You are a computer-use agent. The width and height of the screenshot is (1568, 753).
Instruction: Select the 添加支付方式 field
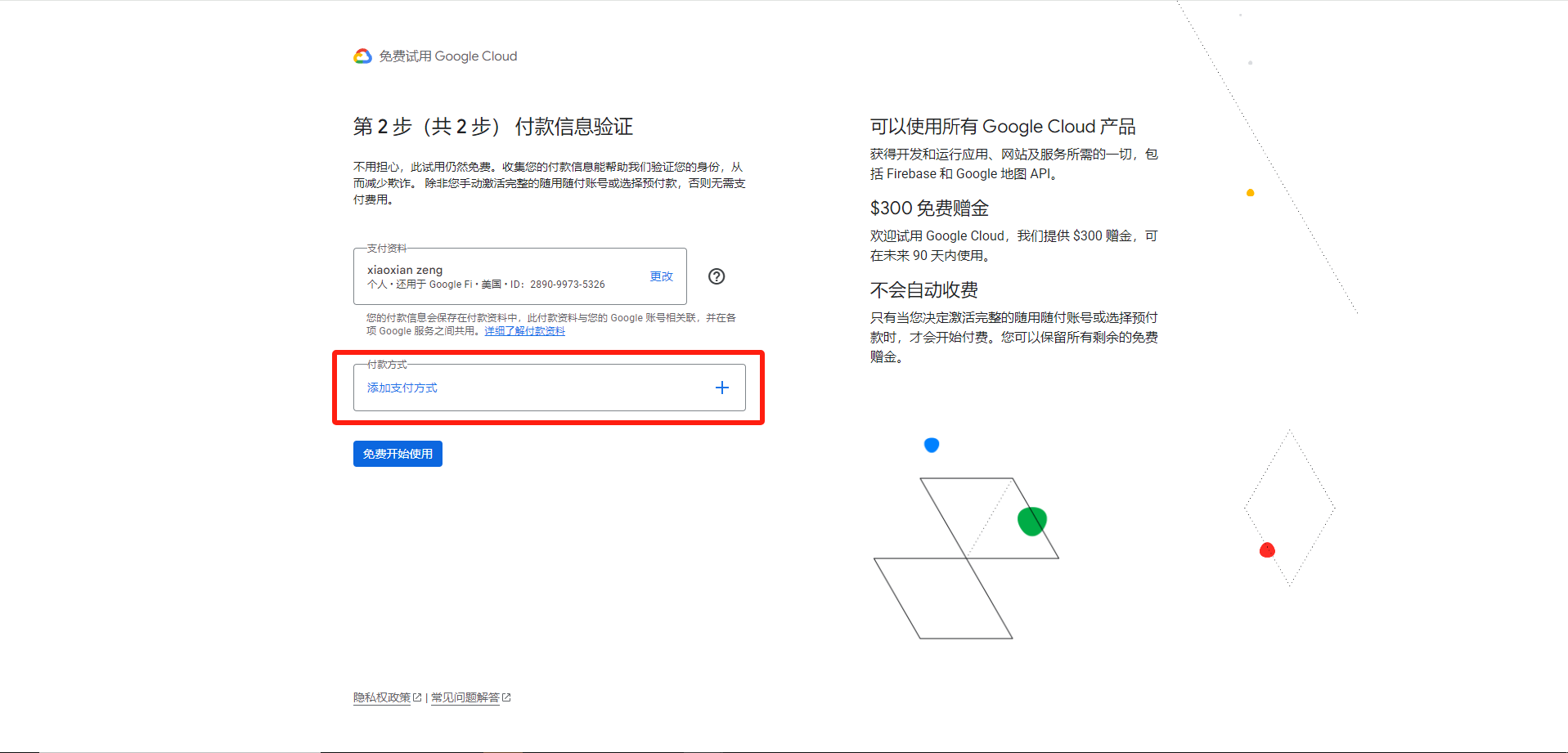tap(550, 388)
